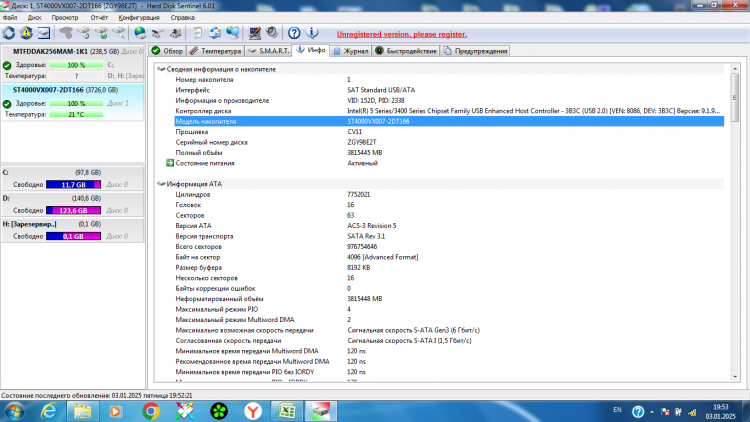The image size is (750, 422).
Task: Click the blue info bubble toolbar icon
Action: 312,33
